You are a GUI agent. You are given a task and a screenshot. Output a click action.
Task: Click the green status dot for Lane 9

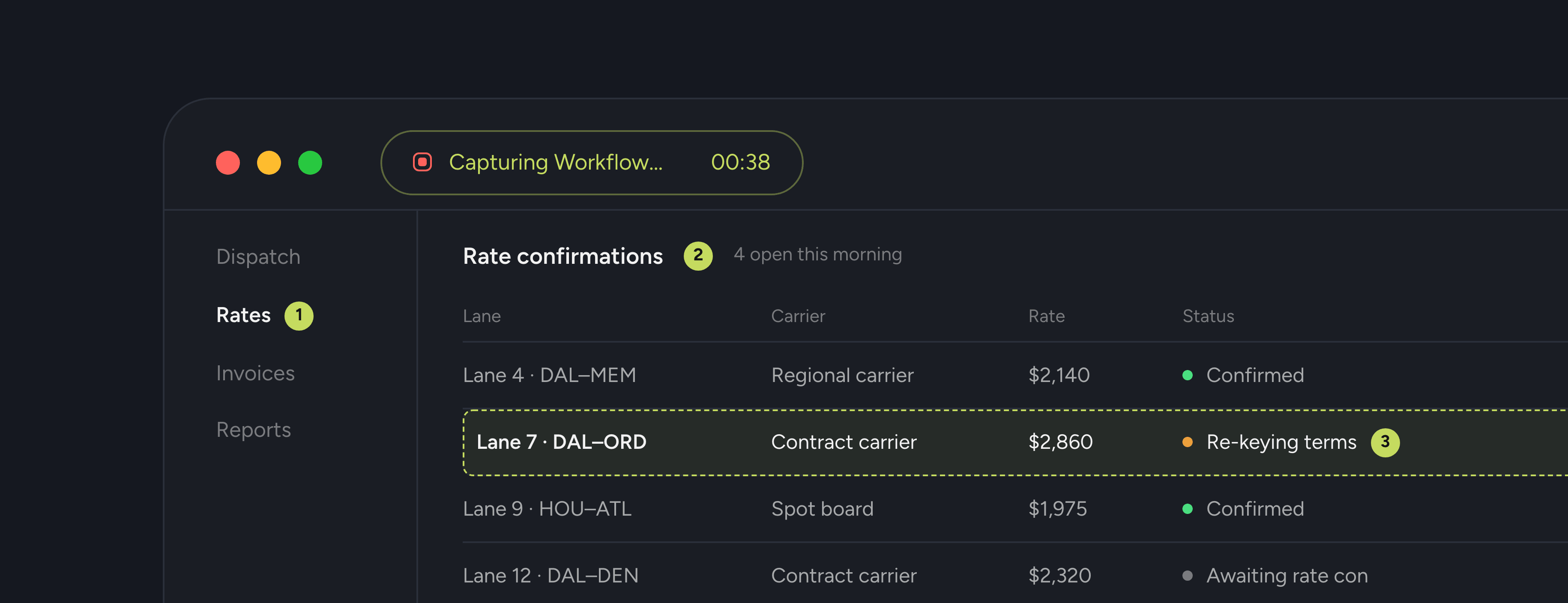pyautogui.click(x=1187, y=509)
